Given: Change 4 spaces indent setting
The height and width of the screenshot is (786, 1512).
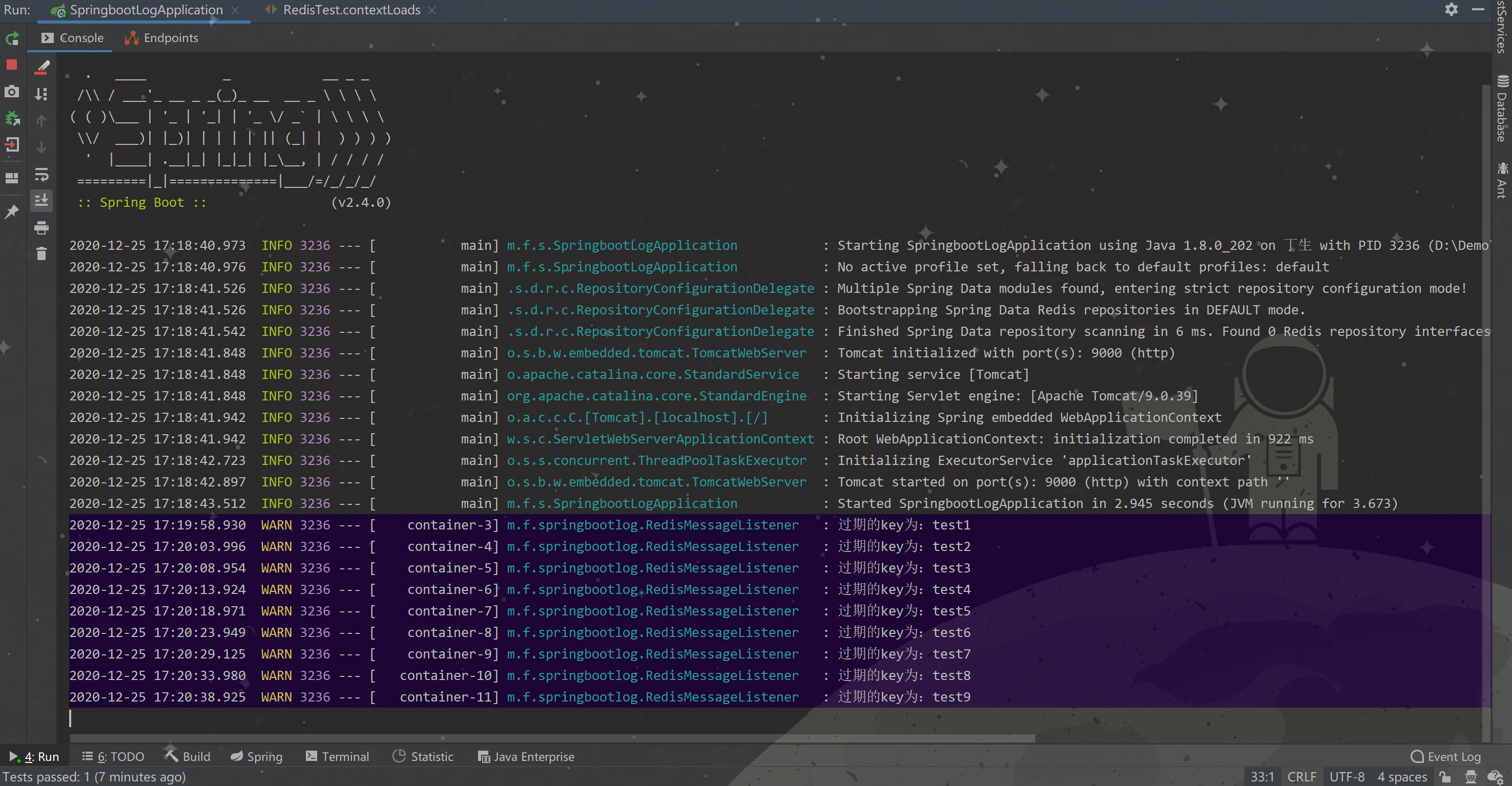Looking at the screenshot, I should pyautogui.click(x=1402, y=777).
